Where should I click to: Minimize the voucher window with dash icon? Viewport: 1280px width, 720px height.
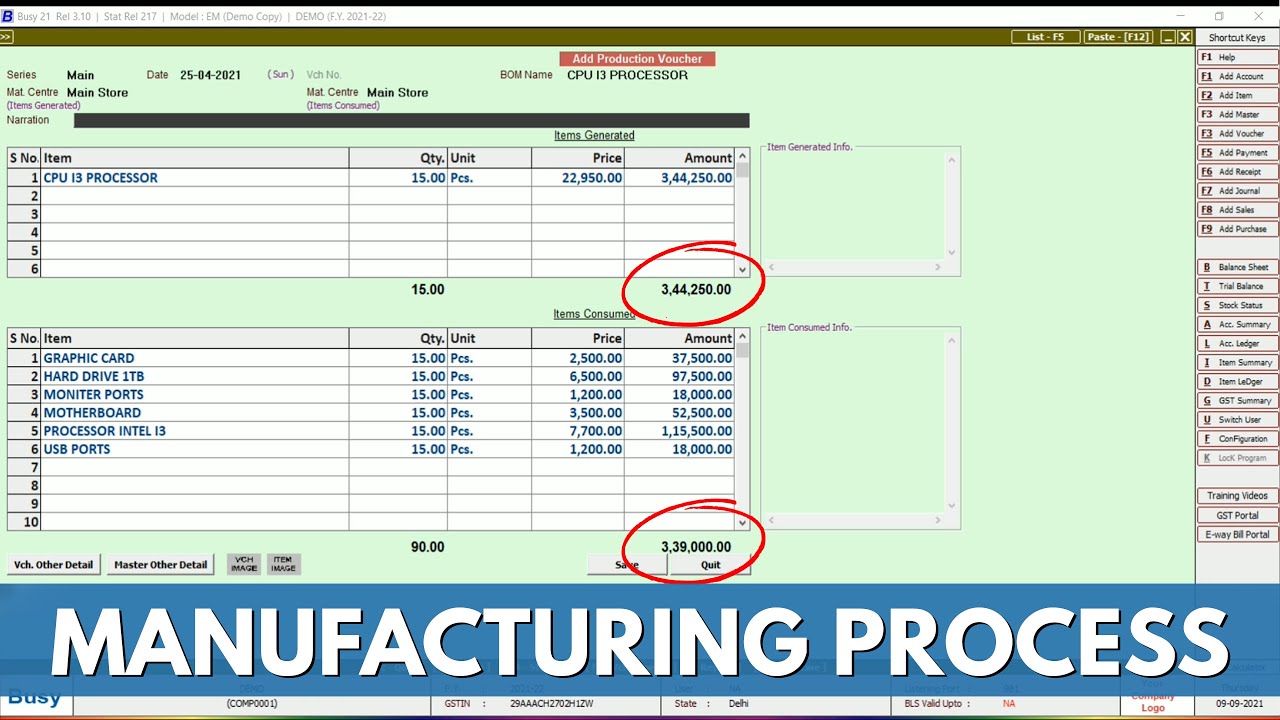click(1167, 37)
